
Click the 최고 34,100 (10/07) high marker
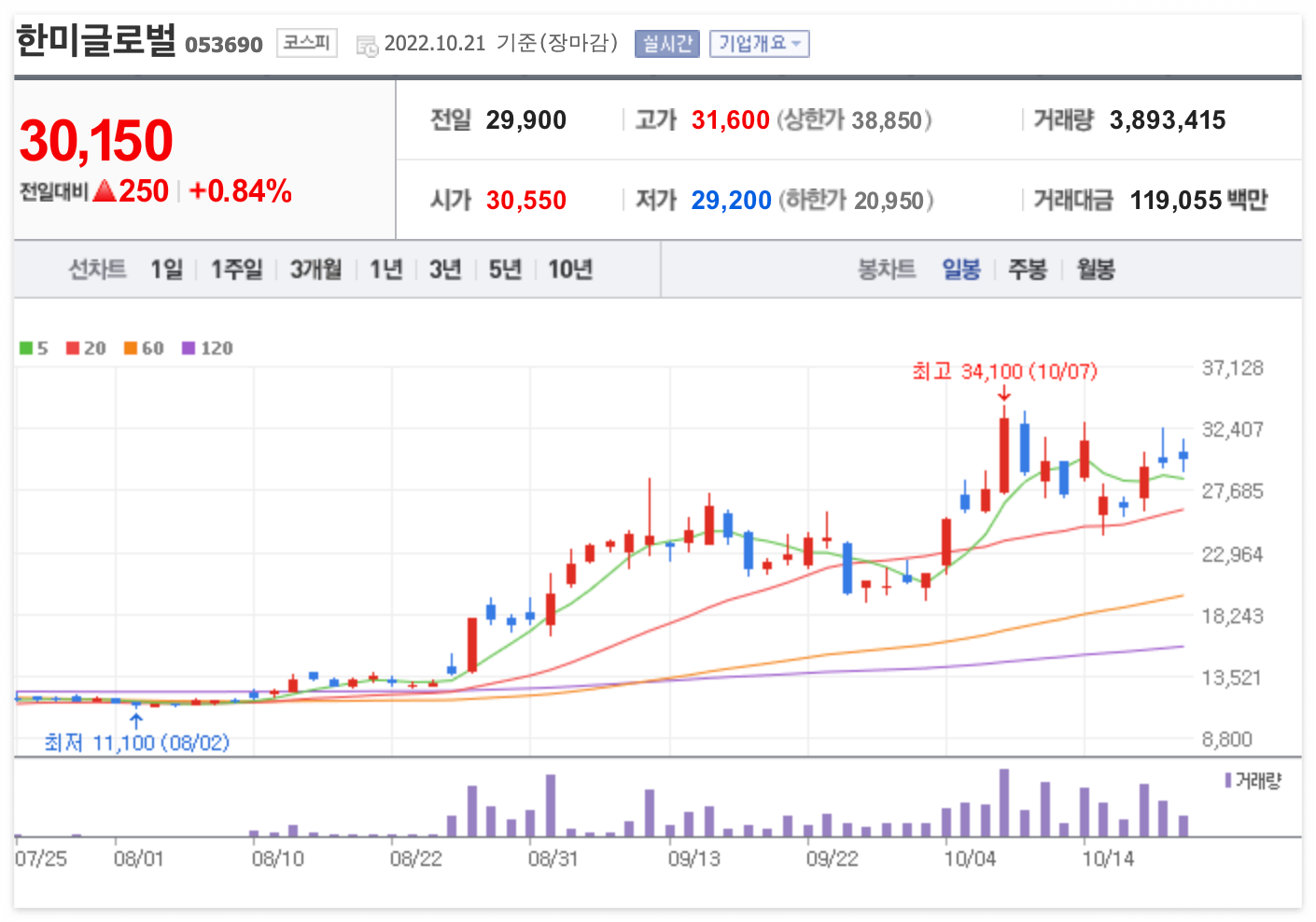(1004, 371)
